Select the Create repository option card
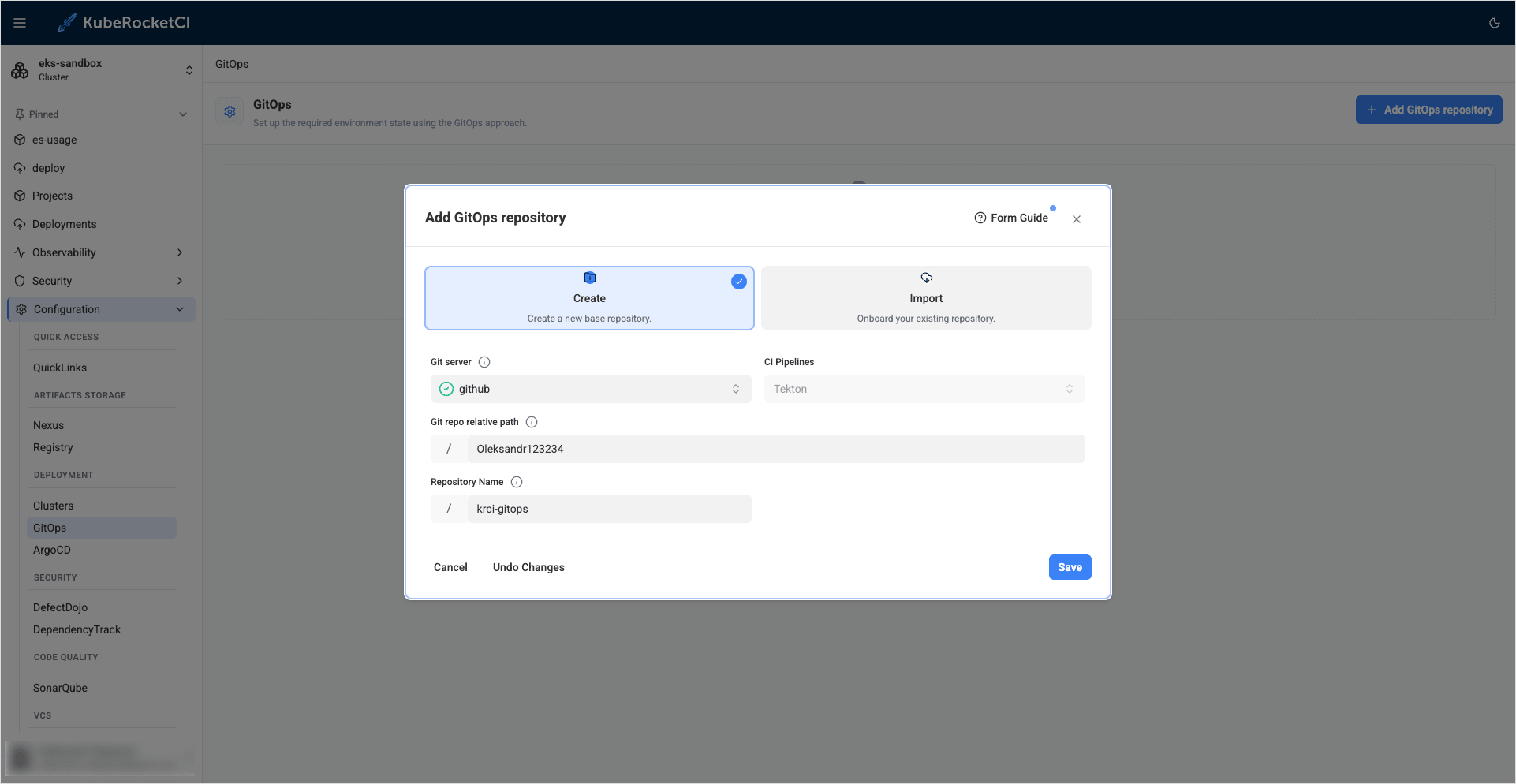Viewport: 1516px width, 784px height. [589, 298]
